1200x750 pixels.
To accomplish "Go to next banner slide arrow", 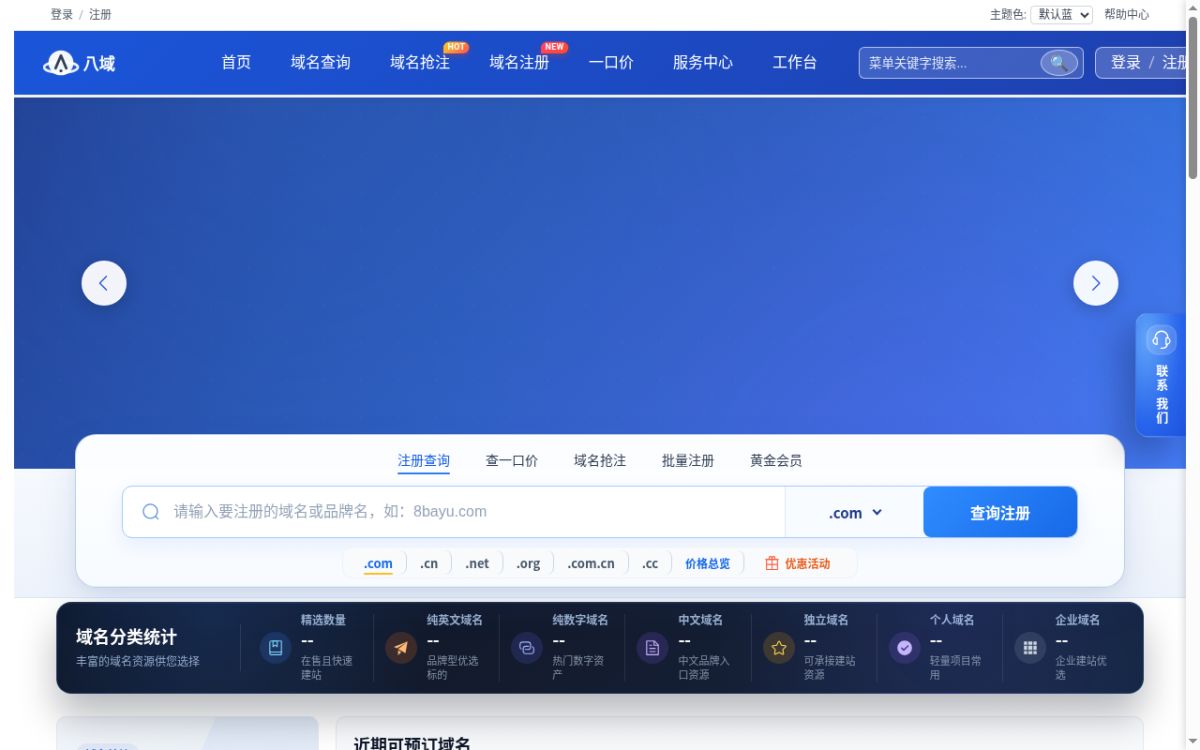I will click(1095, 283).
